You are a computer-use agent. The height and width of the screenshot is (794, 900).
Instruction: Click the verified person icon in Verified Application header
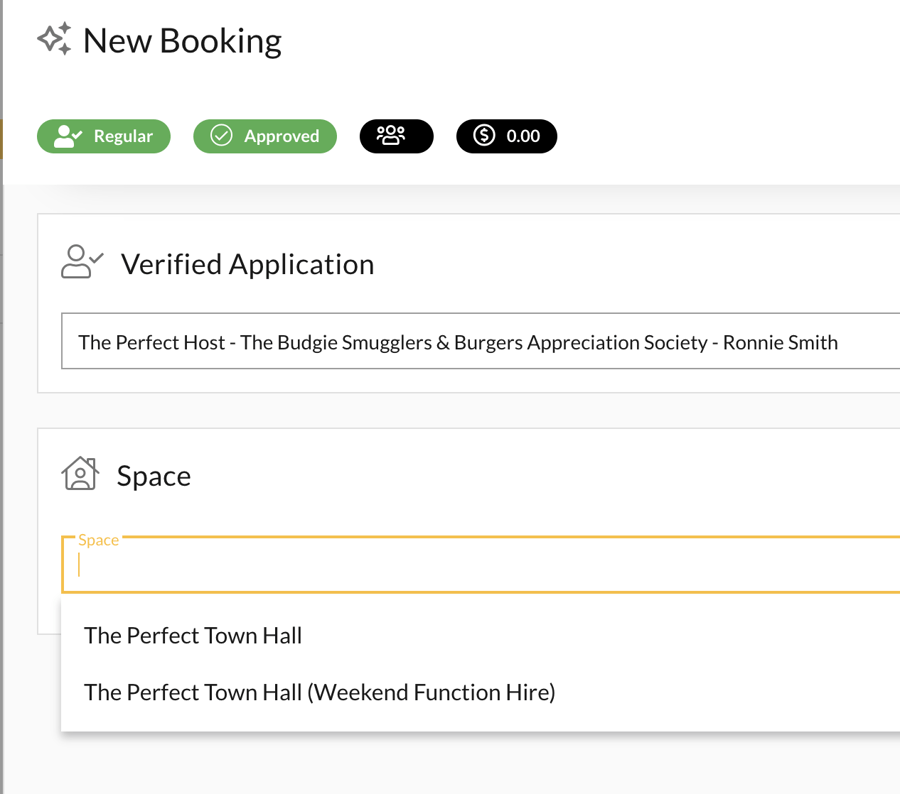[80, 263]
